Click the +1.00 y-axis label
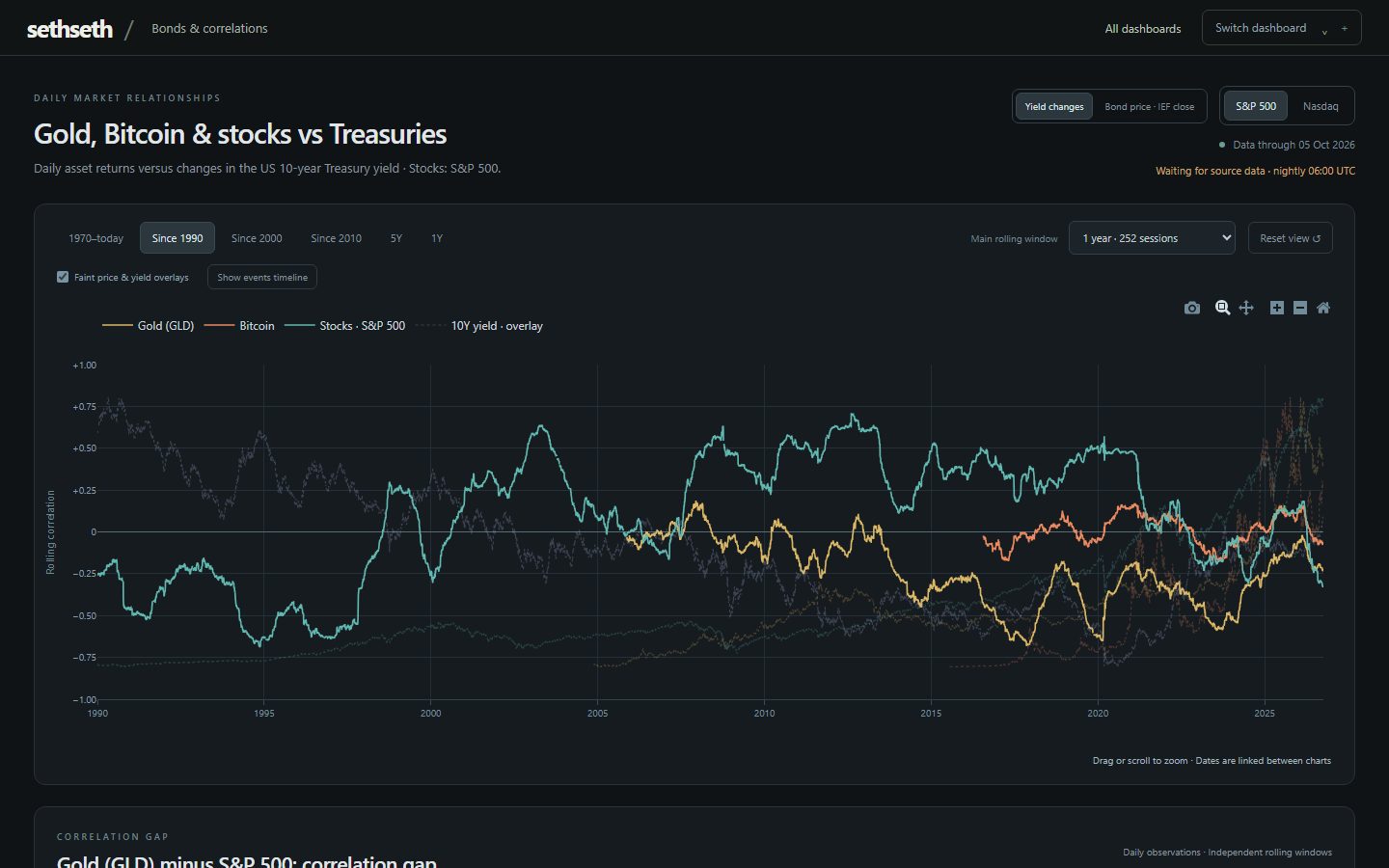This screenshot has width=1389, height=868. [84, 366]
